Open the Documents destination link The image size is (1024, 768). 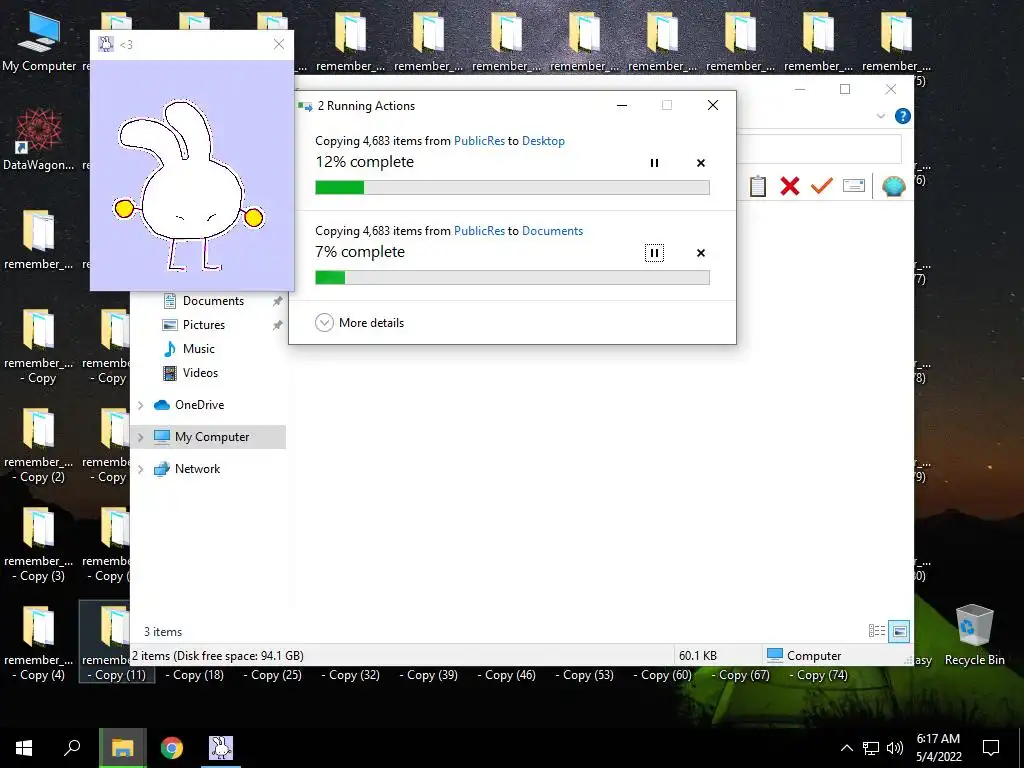pyautogui.click(x=552, y=231)
